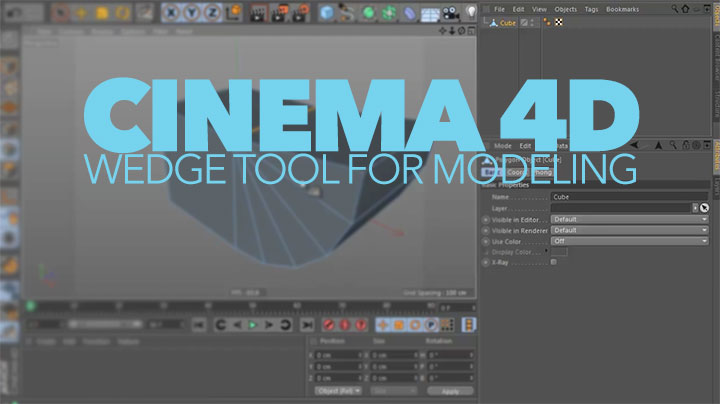Toggle X axis lock
Viewport: 720px width, 404px height.
(171, 12)
